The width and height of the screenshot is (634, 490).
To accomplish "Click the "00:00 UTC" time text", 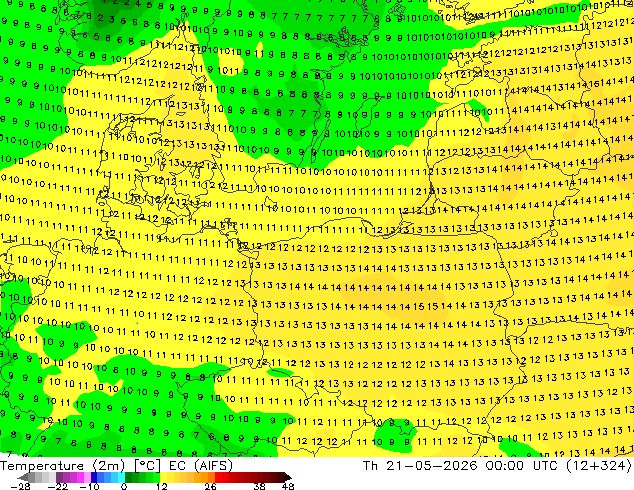I will 521,466.
